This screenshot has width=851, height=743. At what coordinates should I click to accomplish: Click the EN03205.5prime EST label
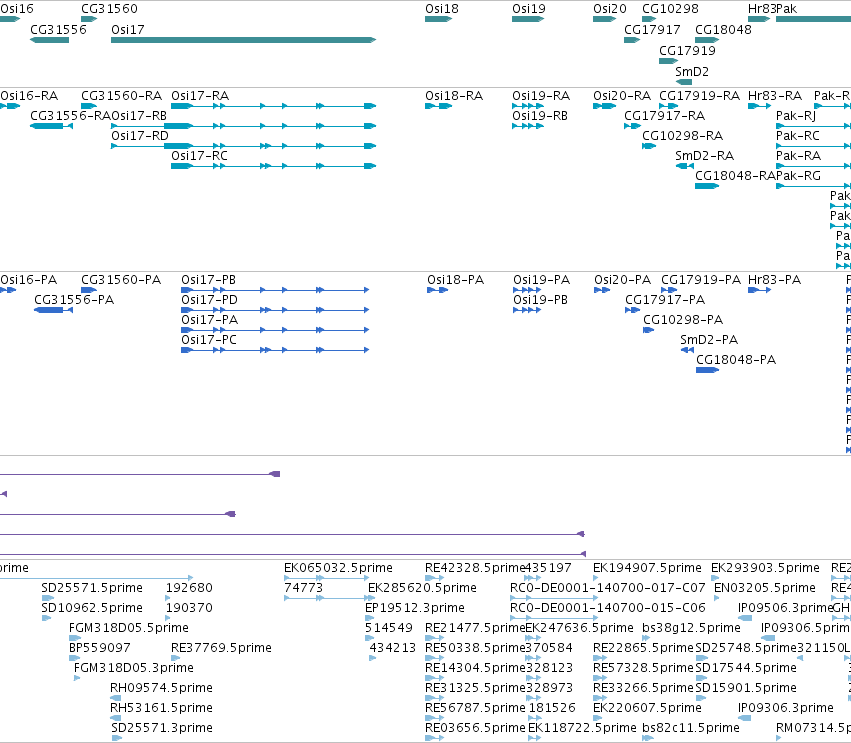coord(765,588)
